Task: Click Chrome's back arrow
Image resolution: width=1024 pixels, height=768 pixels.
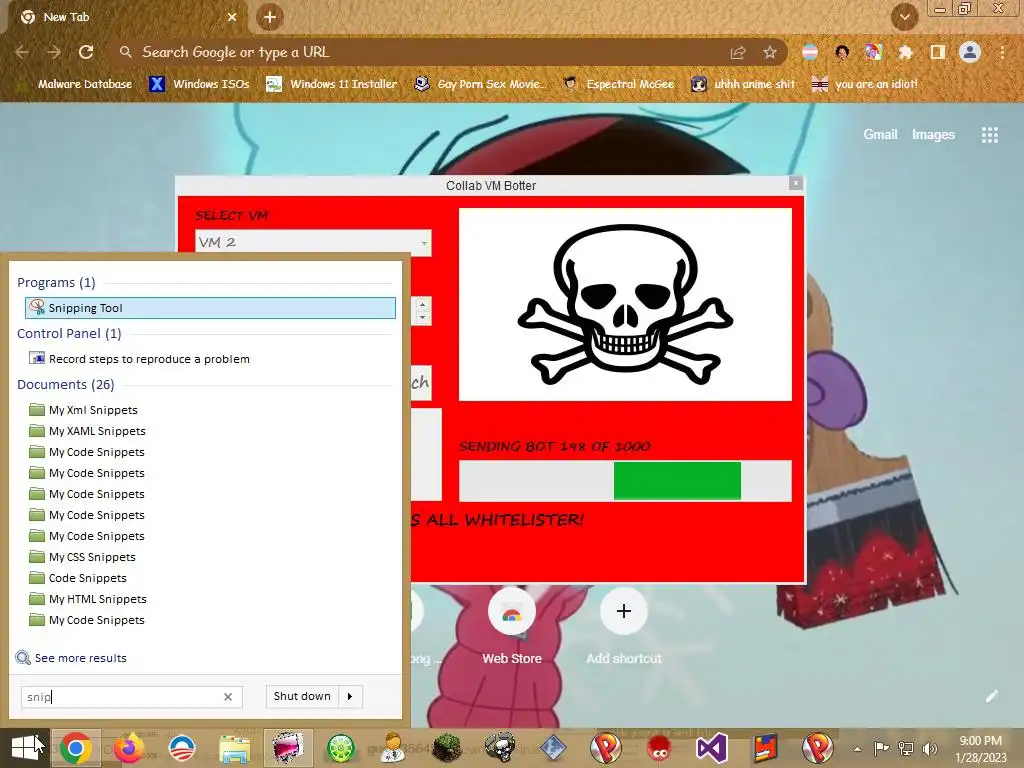Action: click(22, 52)
